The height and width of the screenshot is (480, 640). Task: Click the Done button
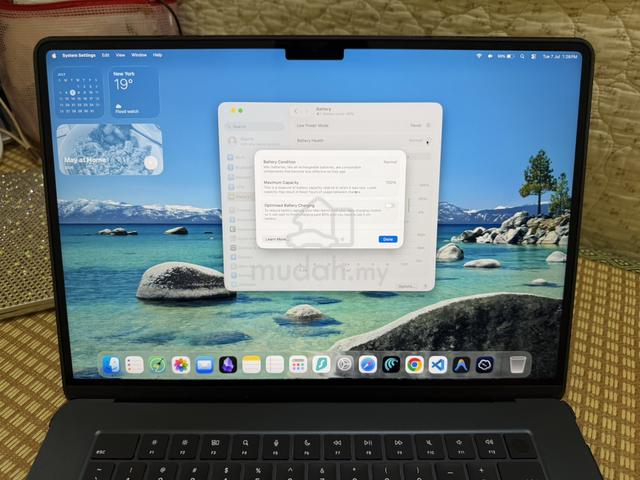388,239
